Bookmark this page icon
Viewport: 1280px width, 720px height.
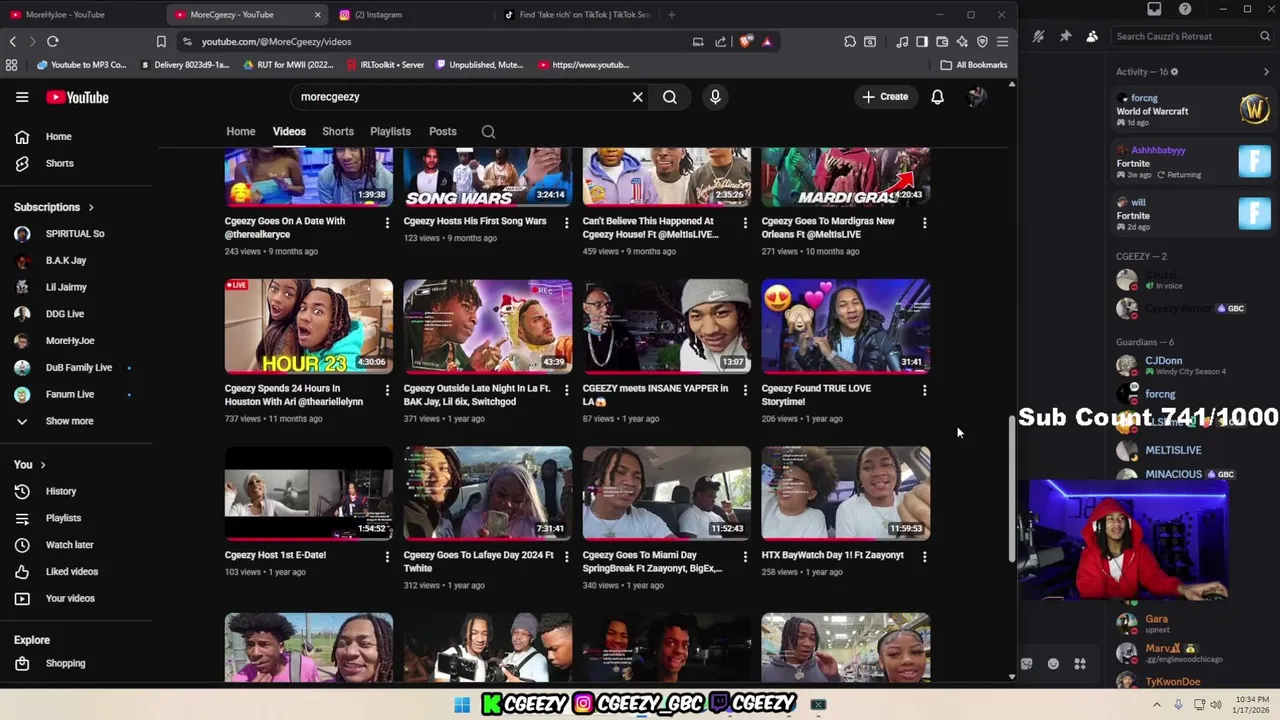click(161, 41)
